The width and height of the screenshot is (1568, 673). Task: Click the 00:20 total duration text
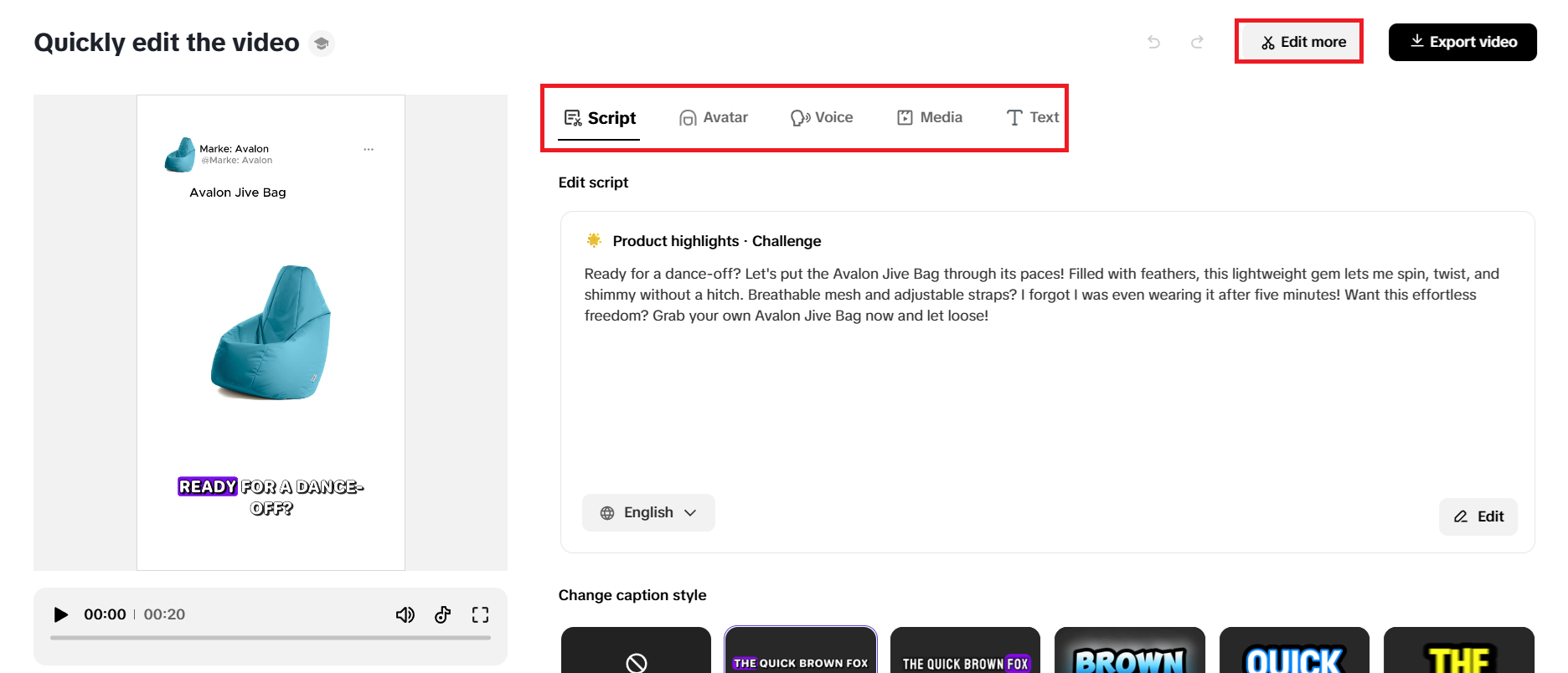point(164,614)
